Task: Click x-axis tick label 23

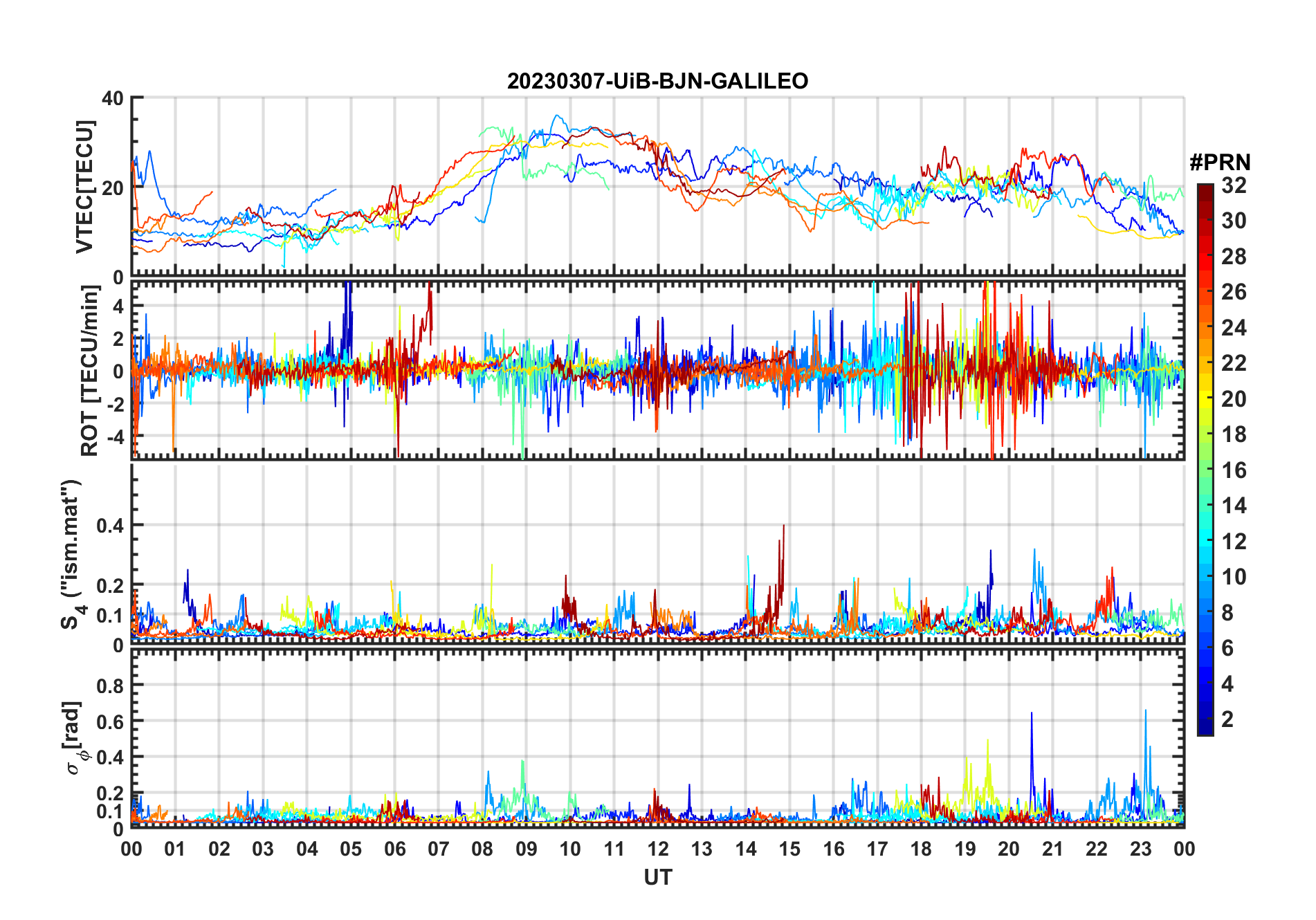Action: 1140,849
